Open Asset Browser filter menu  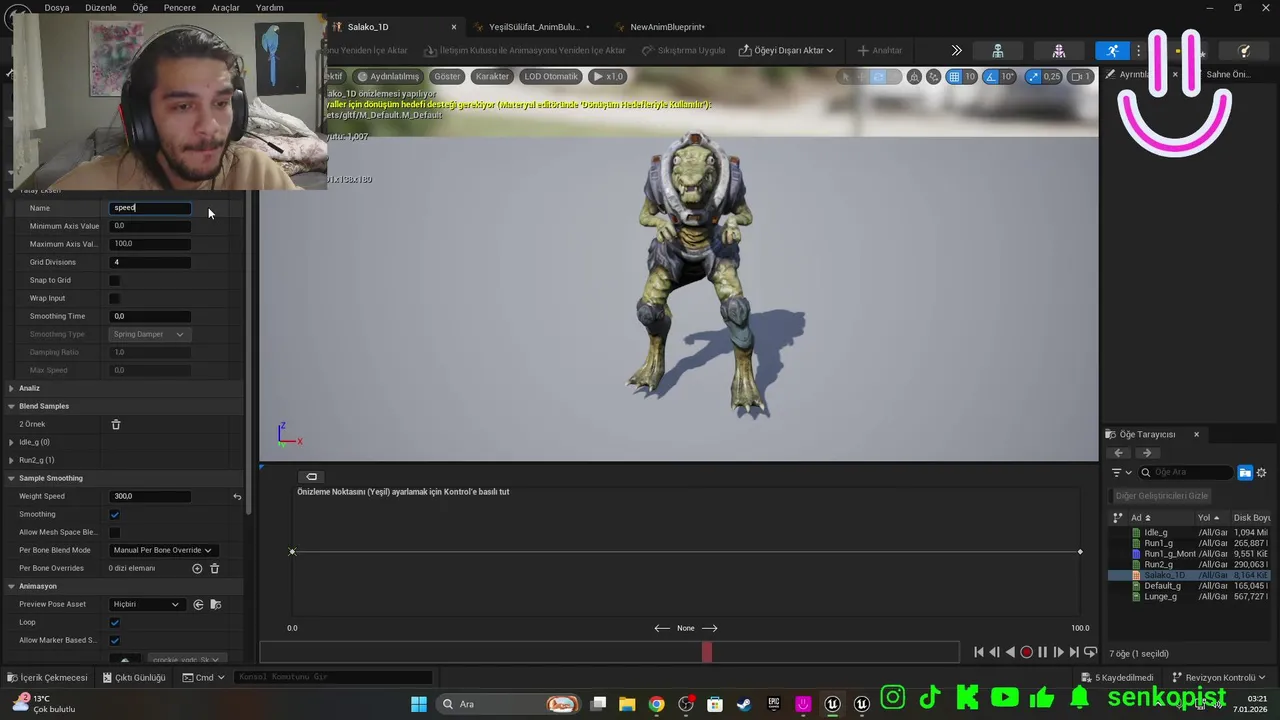[x=1121, y=472]
